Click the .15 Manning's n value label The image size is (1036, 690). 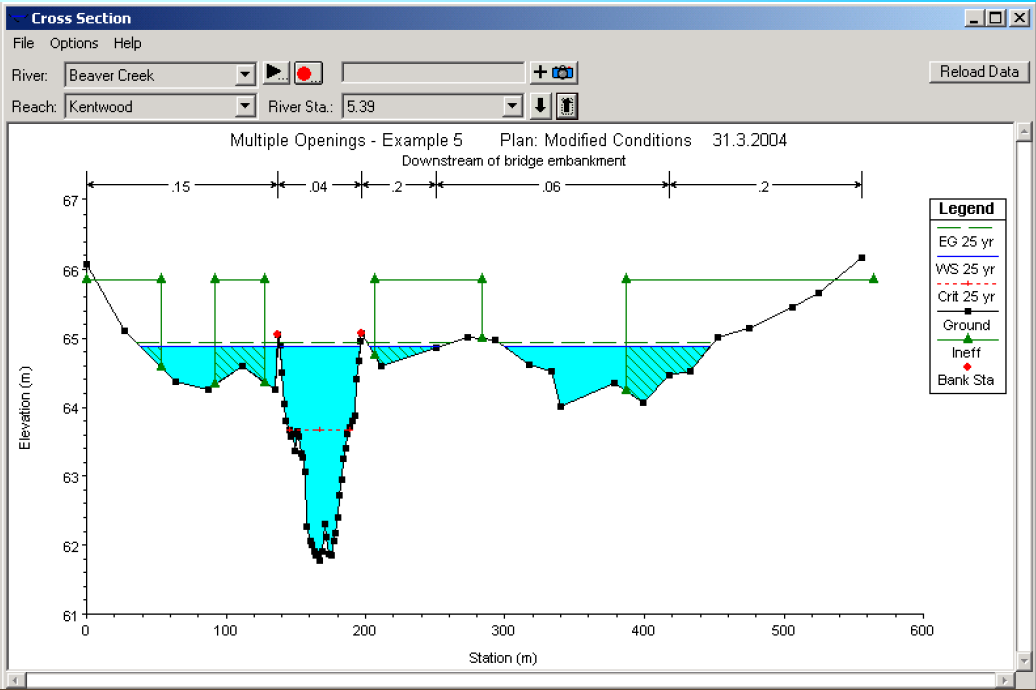point(180,187)
